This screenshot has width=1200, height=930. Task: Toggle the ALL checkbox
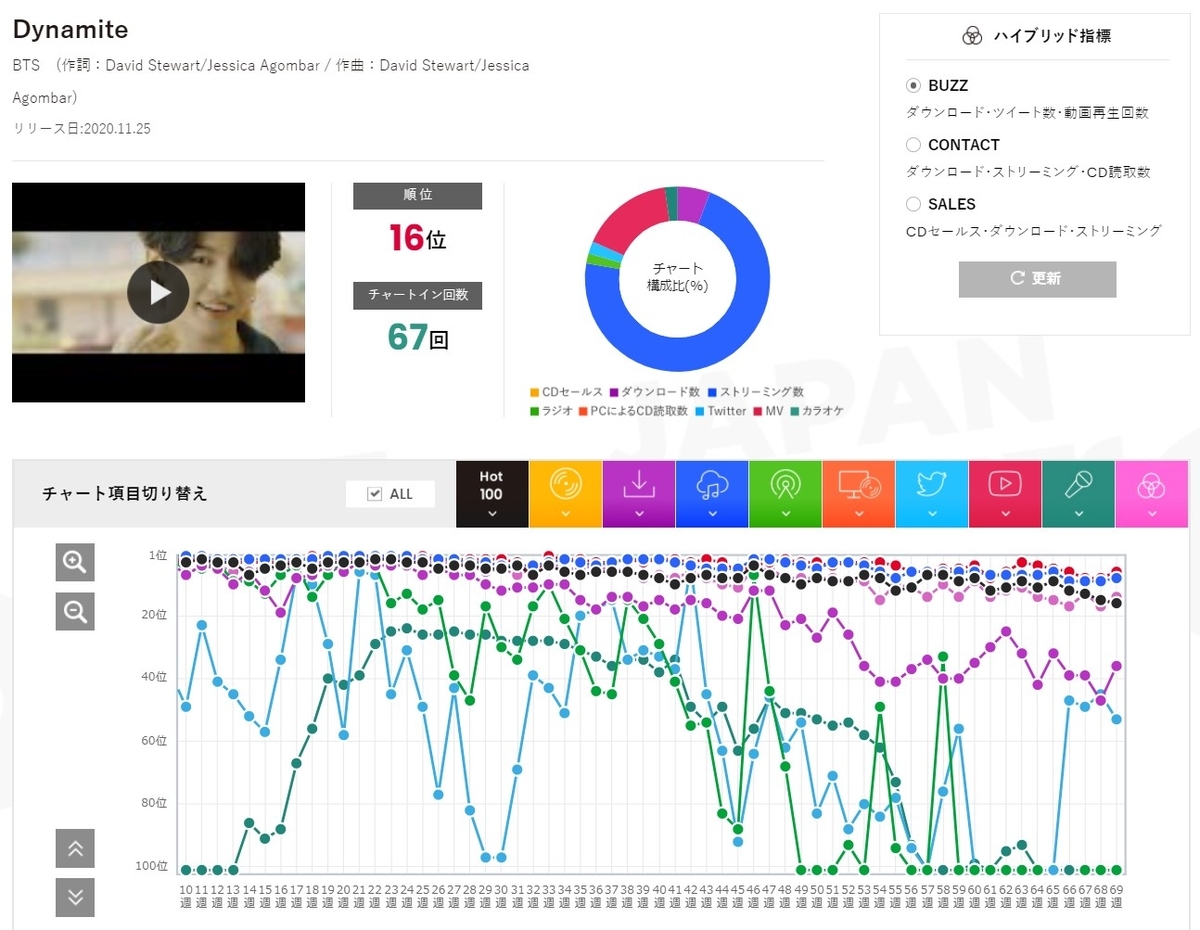[x=376, y=494]
